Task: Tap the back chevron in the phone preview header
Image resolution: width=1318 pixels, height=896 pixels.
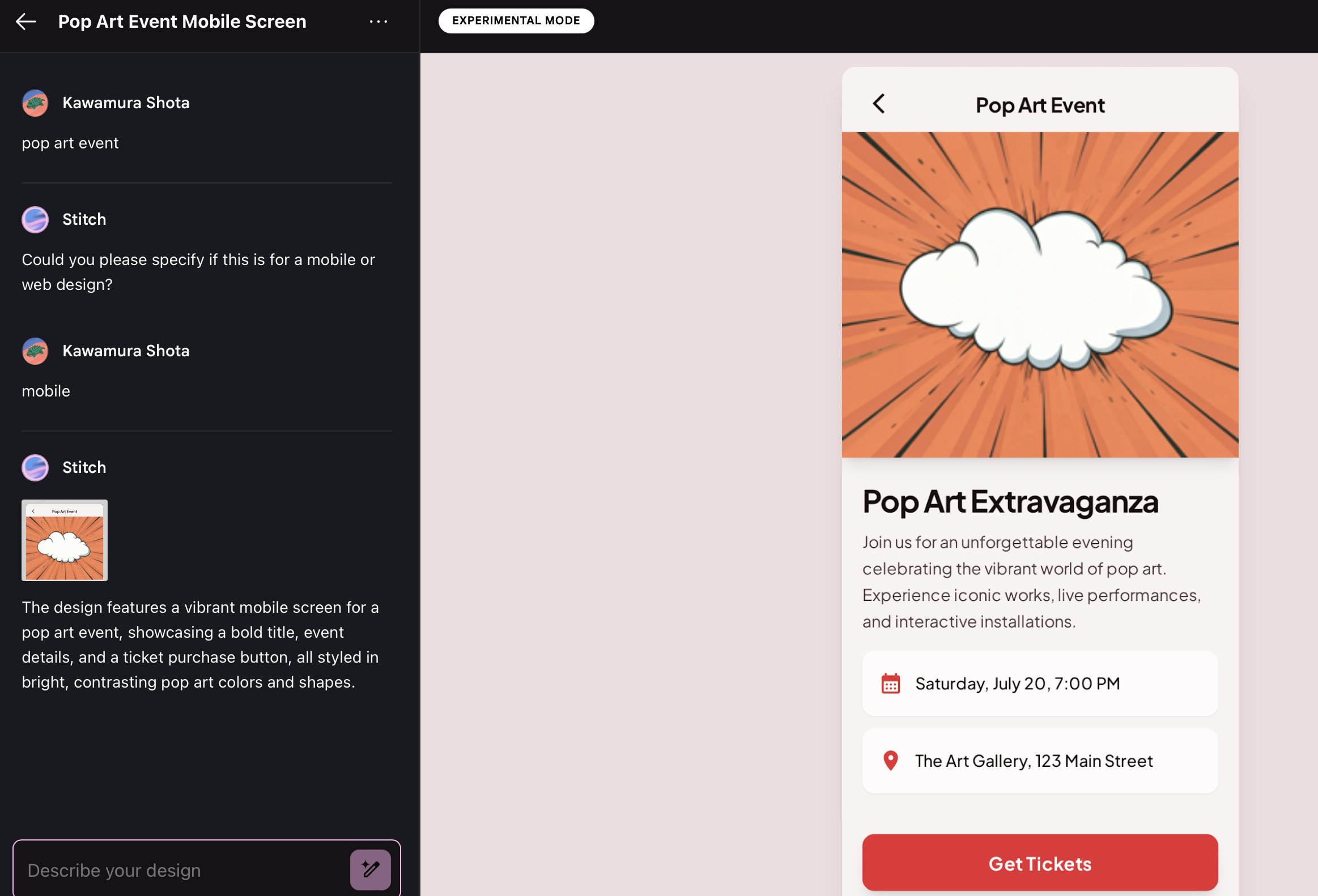Action: pos(879,104)
